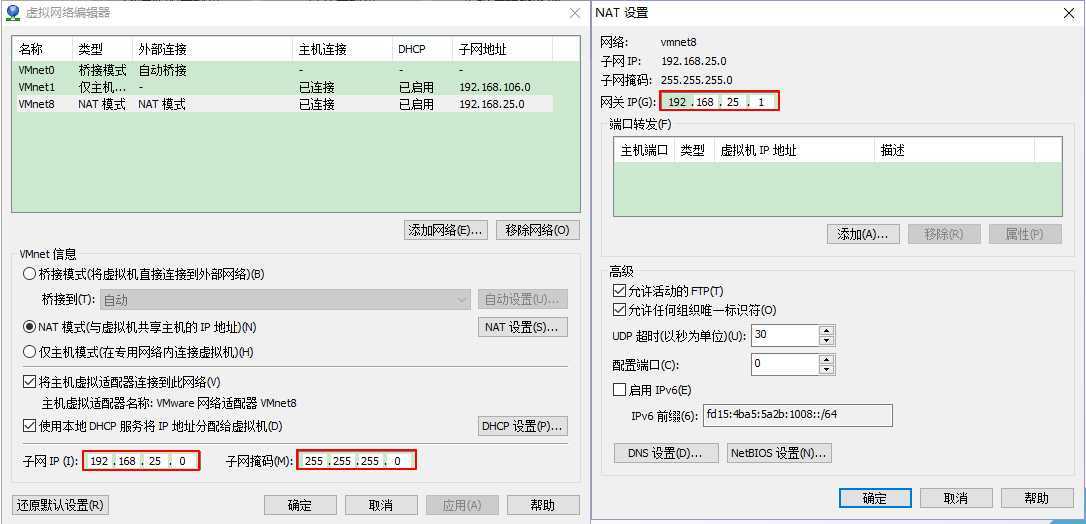Viewport: 1086px width, 524px height.
Task: Toggle 允许活动的 FTP checkbox
Action: coord(619,291)
